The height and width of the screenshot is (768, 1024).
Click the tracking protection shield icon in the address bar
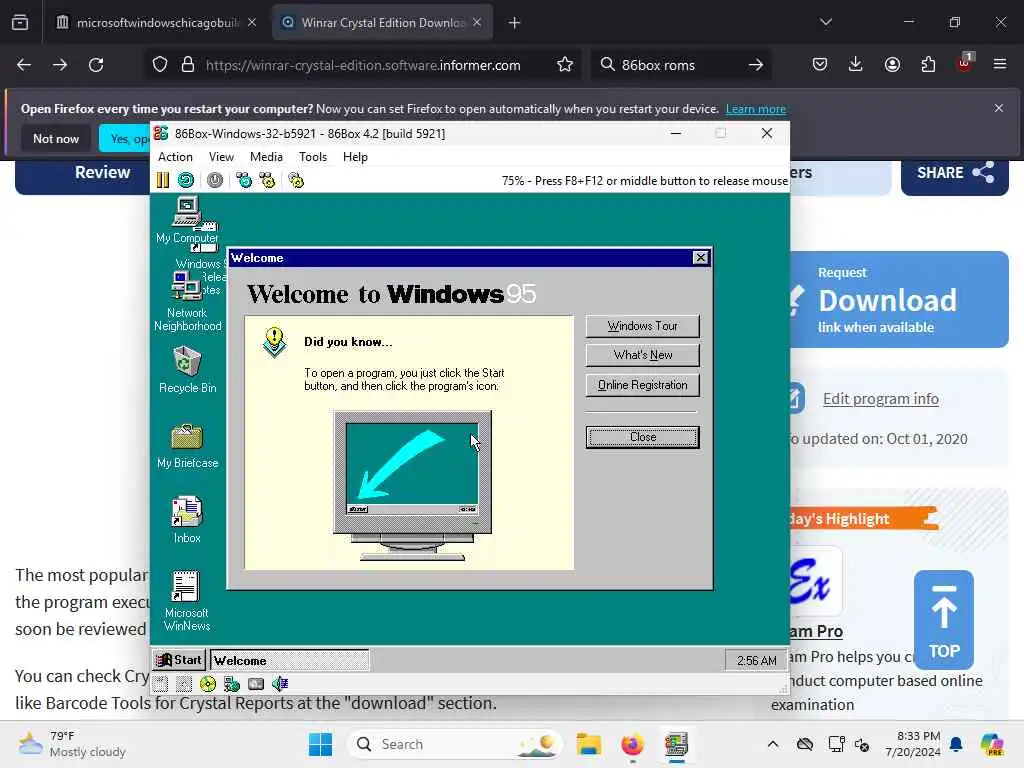click(x=160, y=65)
